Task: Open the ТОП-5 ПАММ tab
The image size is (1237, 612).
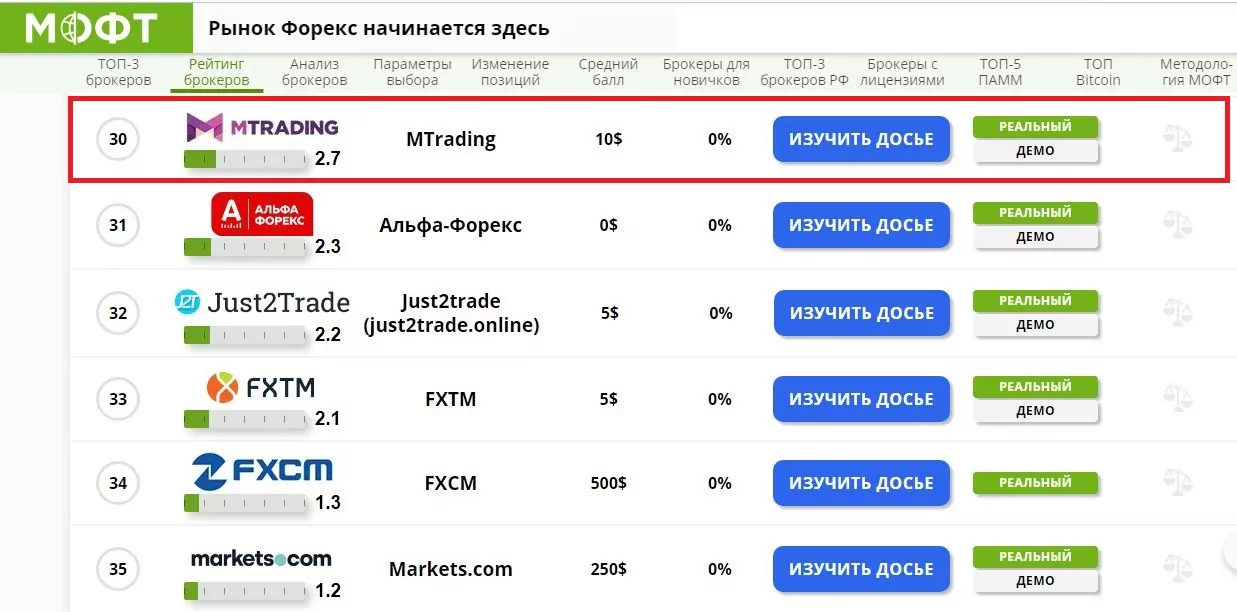Action: (1000, 72)
